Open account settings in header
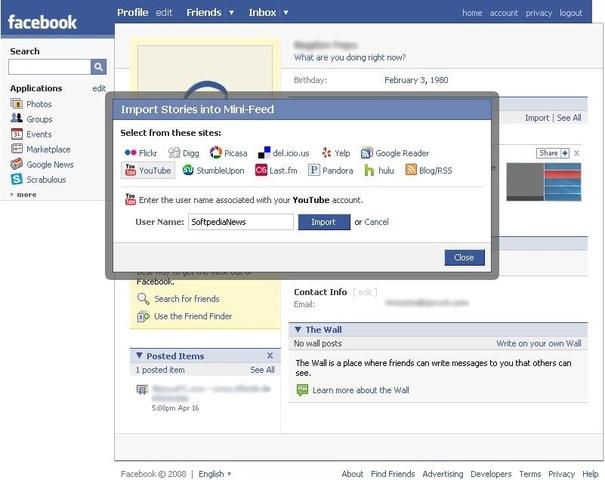605x480 pixels. 504,13
